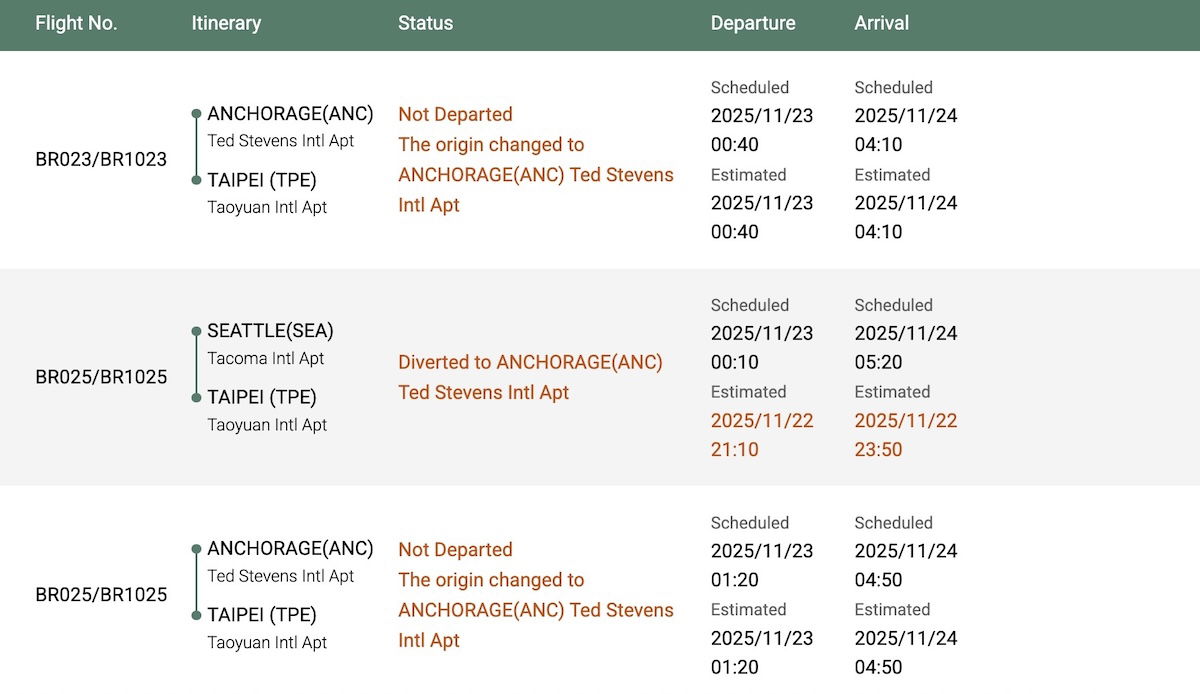Click the BR025/BR1025 flight number of the Seattle flight

pos(101,377)
